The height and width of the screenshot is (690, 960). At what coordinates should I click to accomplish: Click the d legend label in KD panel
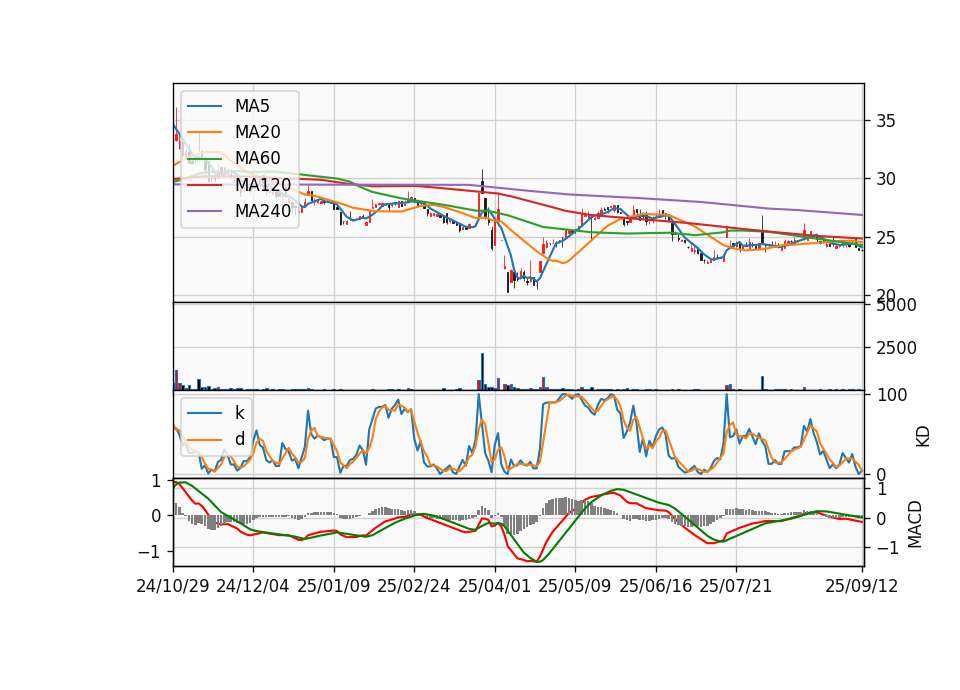[x=239, y=439]
